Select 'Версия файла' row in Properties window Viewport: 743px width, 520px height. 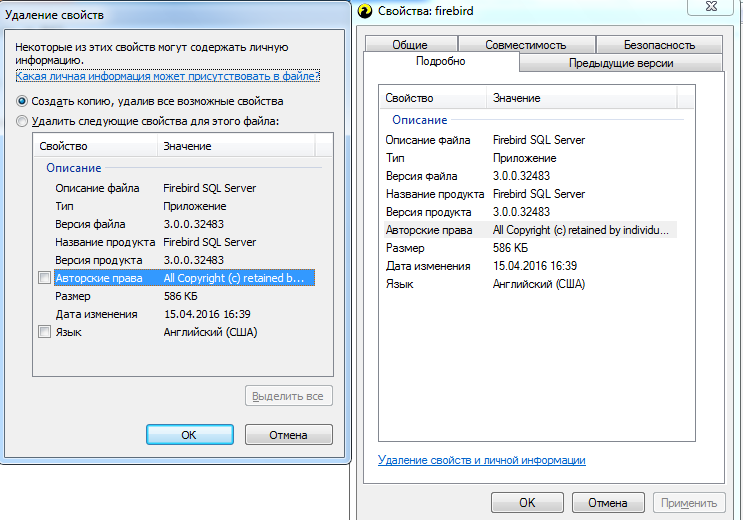[530, 176]
